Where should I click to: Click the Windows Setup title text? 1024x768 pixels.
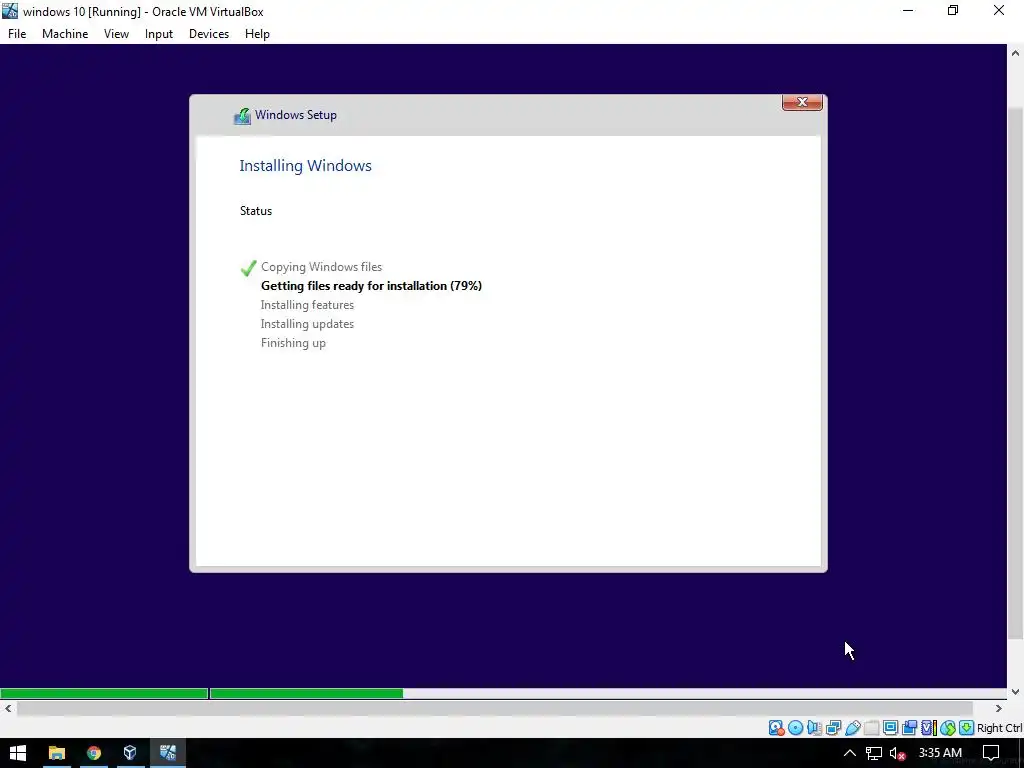click(x=296, y=115)
